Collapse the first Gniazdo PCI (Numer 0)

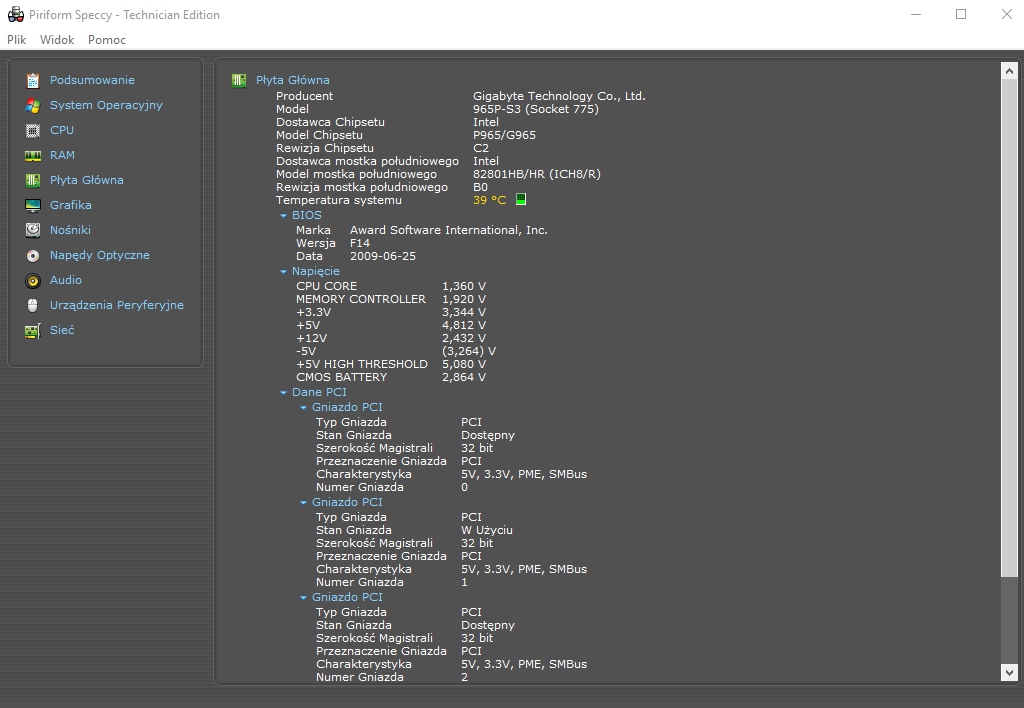pyautogui.click(x=303, y=408)
